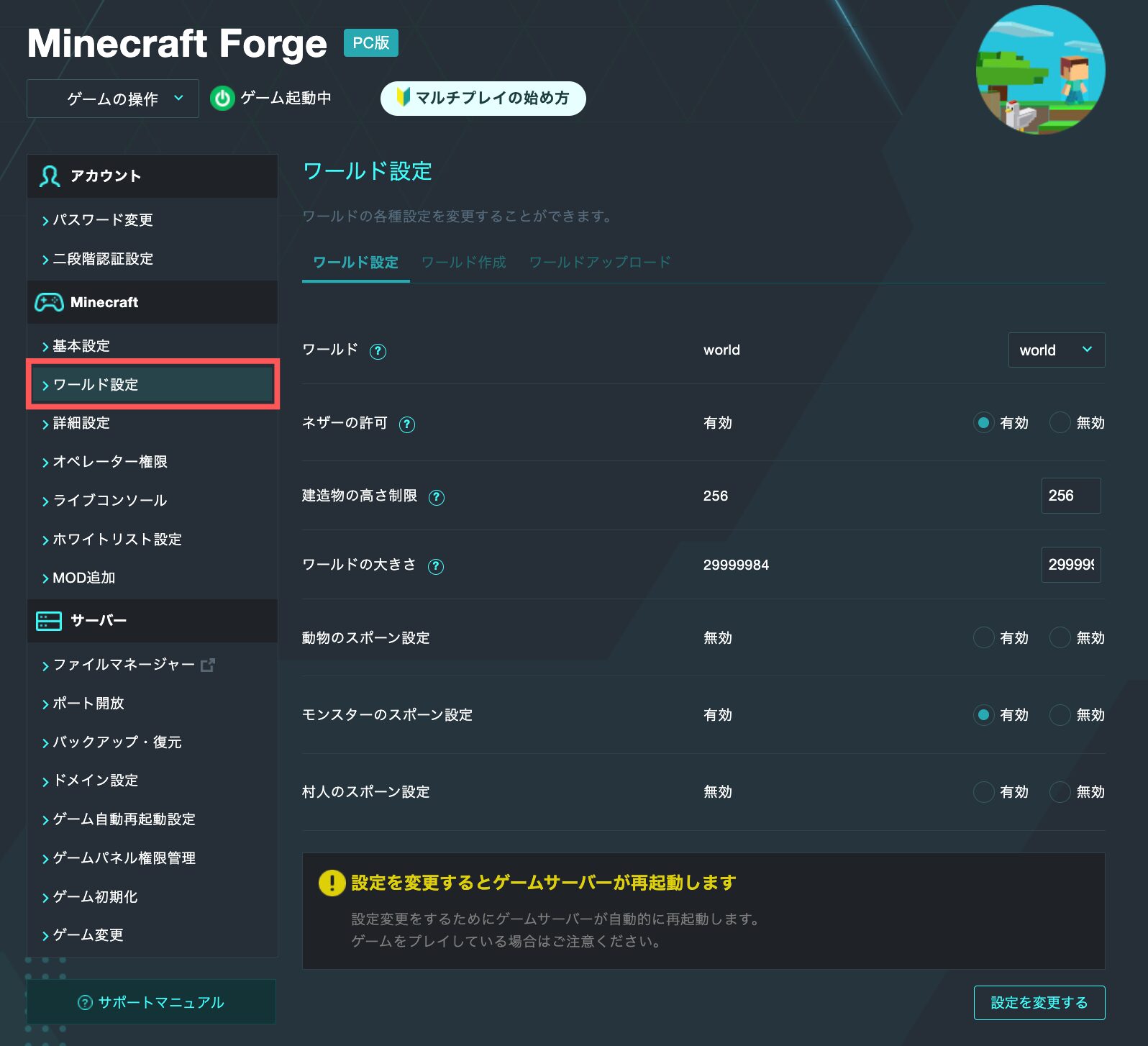Click the サーバー section header
The width and height of the screenshot is (1148, 1046).
pos(152,621)
